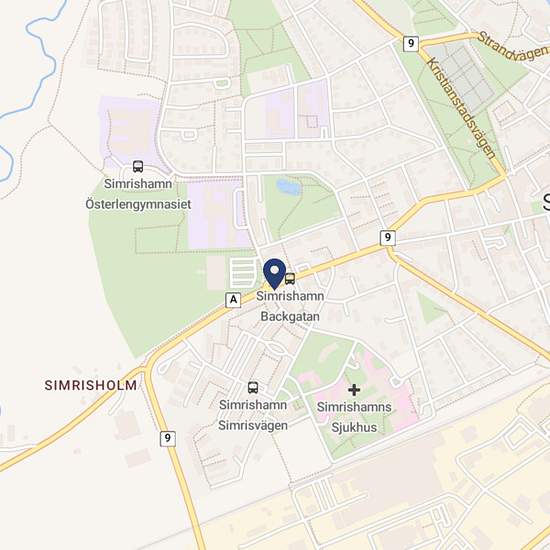Click the parking lot beside the location pin
Screen dimensions: 550x550
point(243,273)
